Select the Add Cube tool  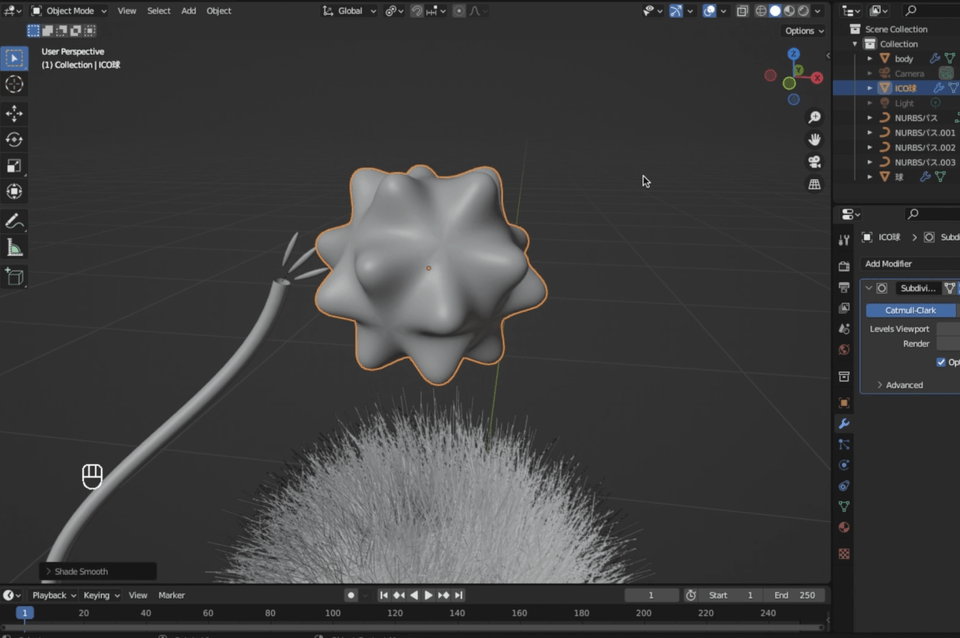point(14,275)
